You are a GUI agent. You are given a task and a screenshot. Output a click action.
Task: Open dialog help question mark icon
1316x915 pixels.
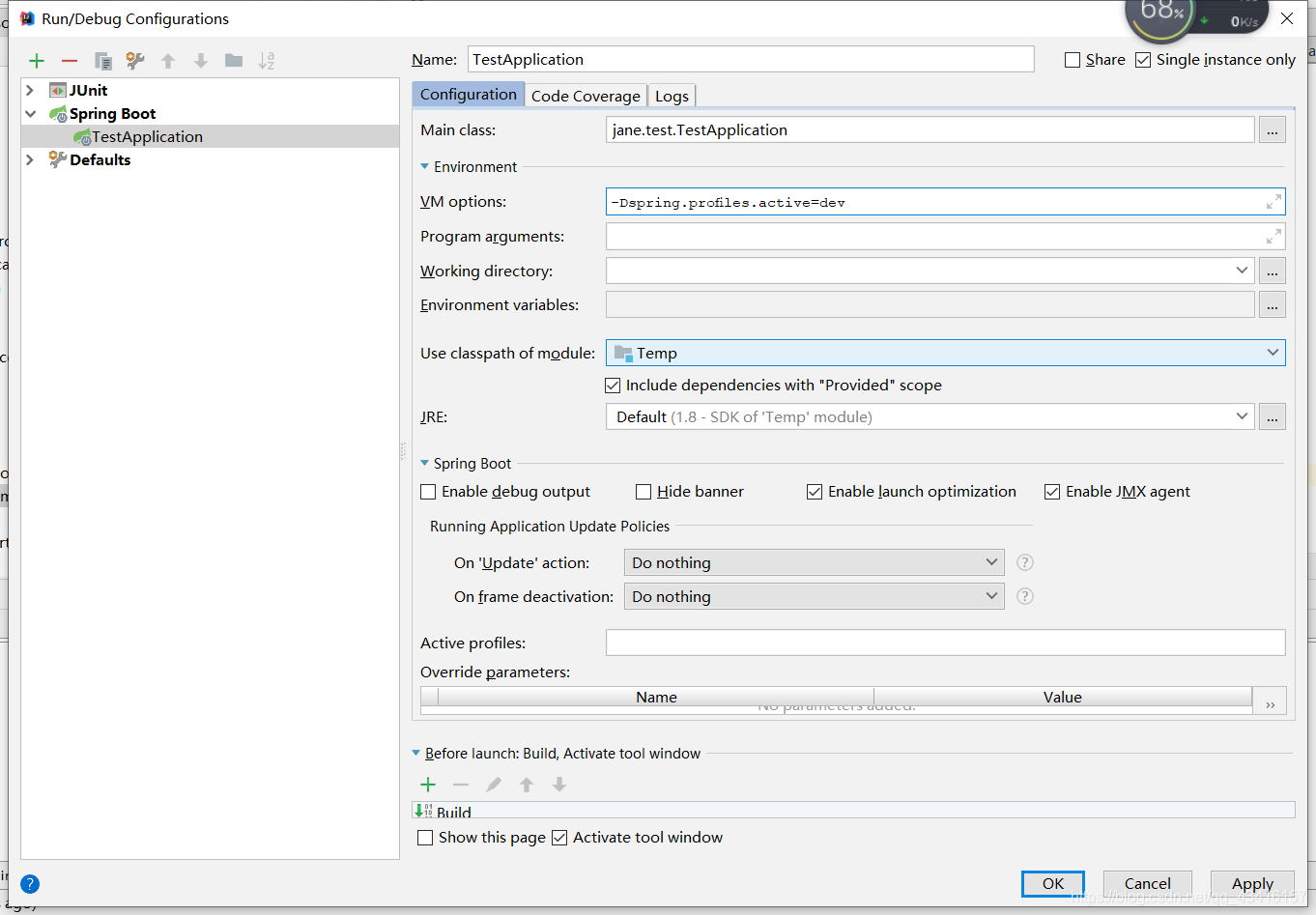click(x=30, y=883)
